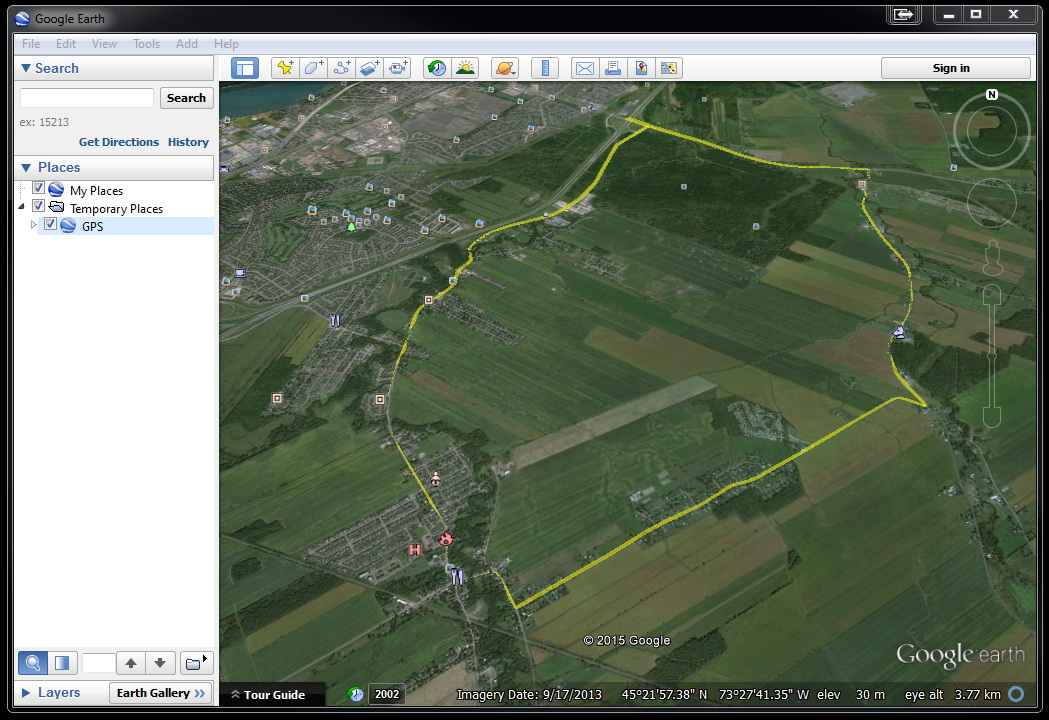
Task: Click the title bar arrow toggle button
Action: pyautogui.click(x=904, y=14)
